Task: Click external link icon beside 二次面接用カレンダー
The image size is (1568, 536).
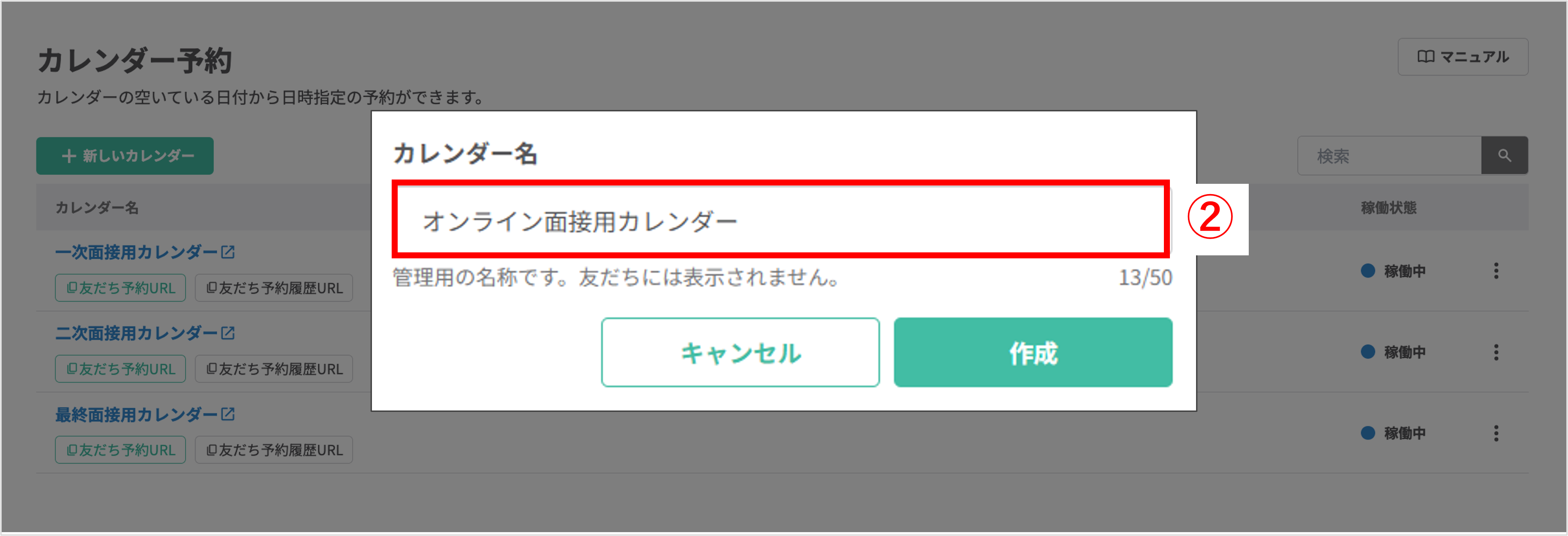Action: (x=228, y=333)
